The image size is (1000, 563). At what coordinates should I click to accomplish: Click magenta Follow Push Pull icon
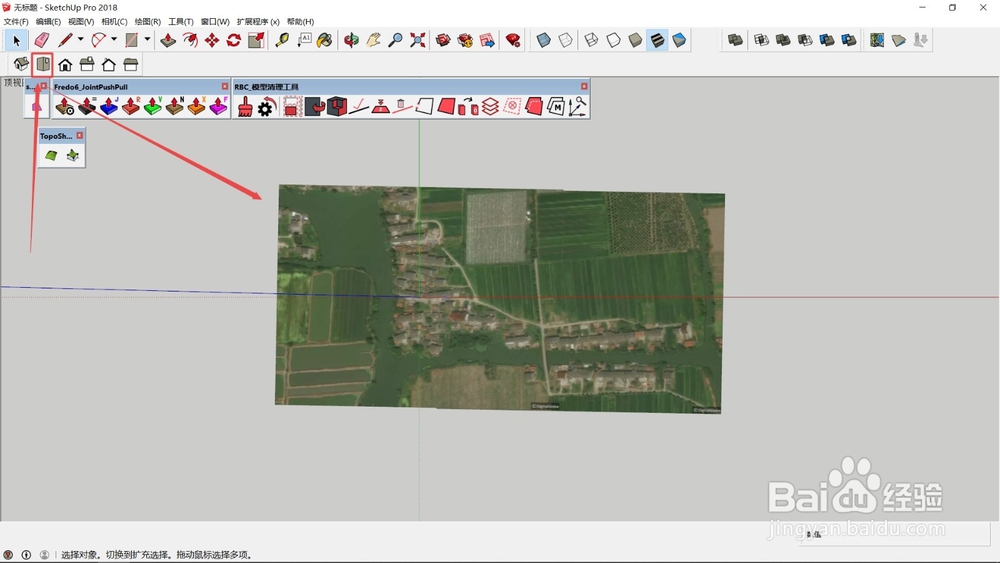click(218, 106)
